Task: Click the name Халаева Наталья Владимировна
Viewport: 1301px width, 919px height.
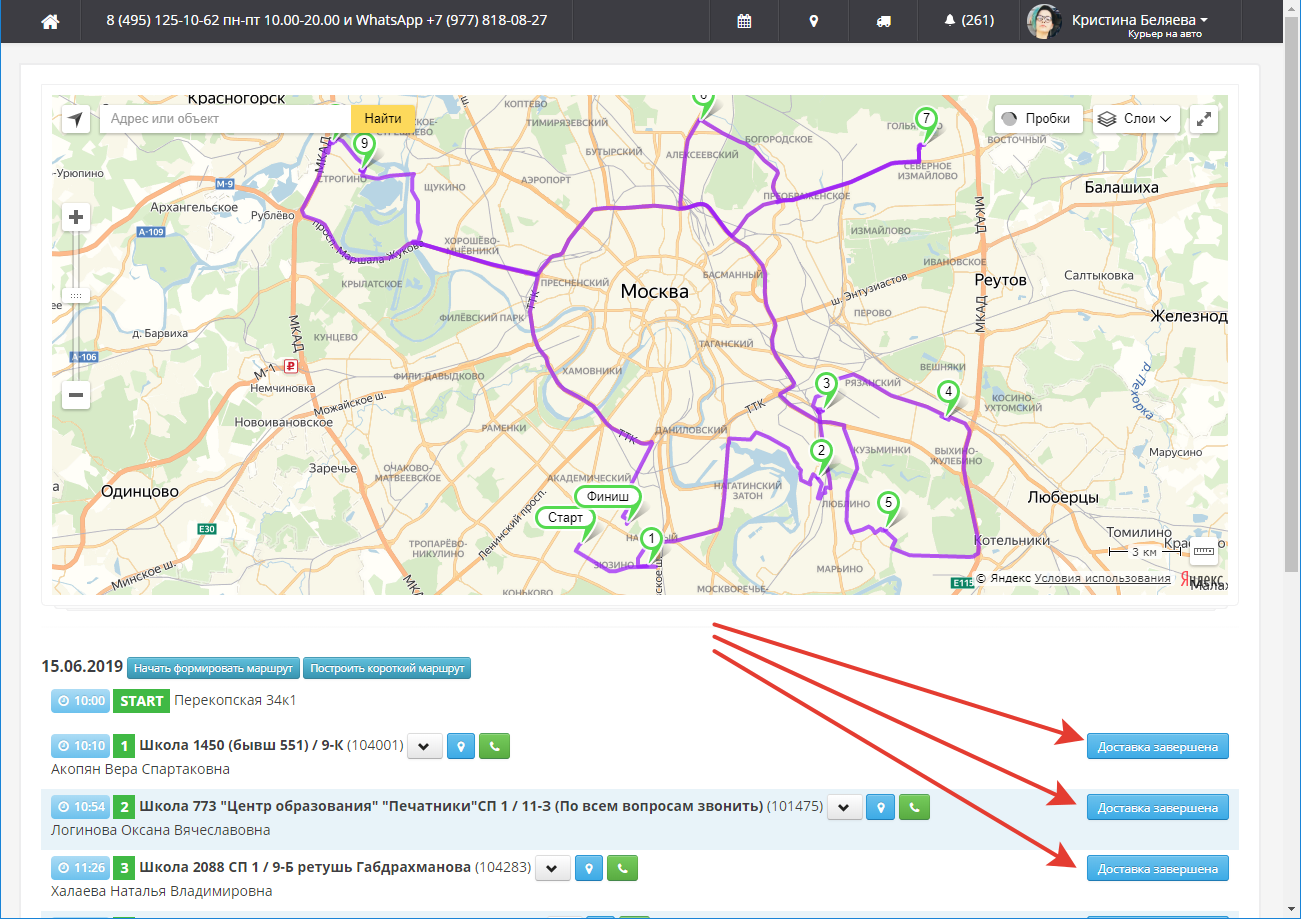Action: 161,891
